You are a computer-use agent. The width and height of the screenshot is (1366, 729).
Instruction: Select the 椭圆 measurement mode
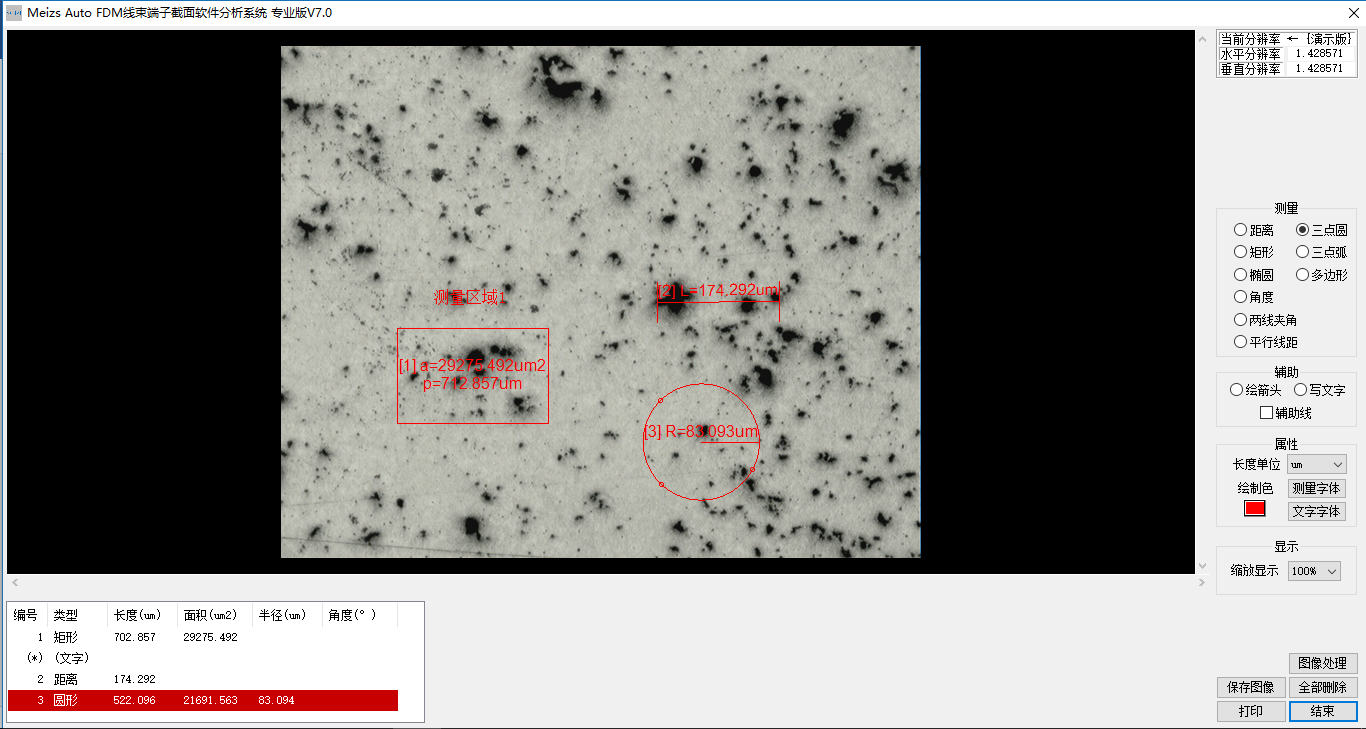point(1241,275)
